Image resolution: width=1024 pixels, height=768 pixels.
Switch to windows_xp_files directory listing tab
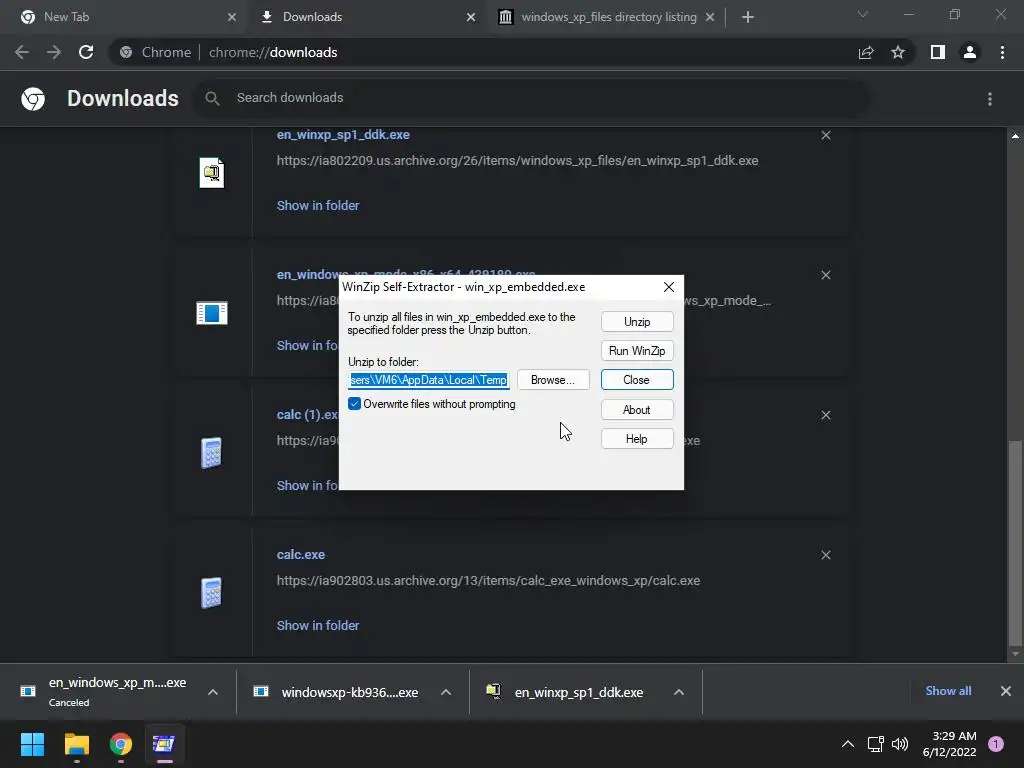coord(606,17)
